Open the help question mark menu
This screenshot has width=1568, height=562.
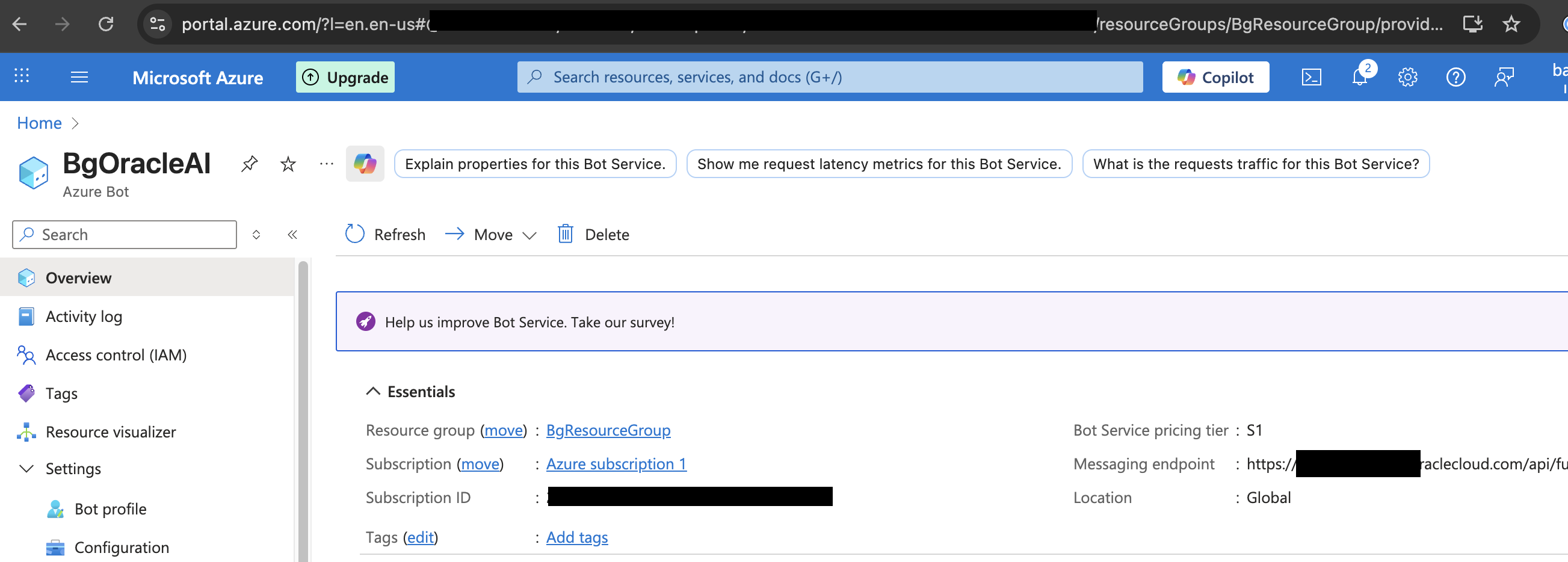pyautogui.click(x=1455, y=77)
